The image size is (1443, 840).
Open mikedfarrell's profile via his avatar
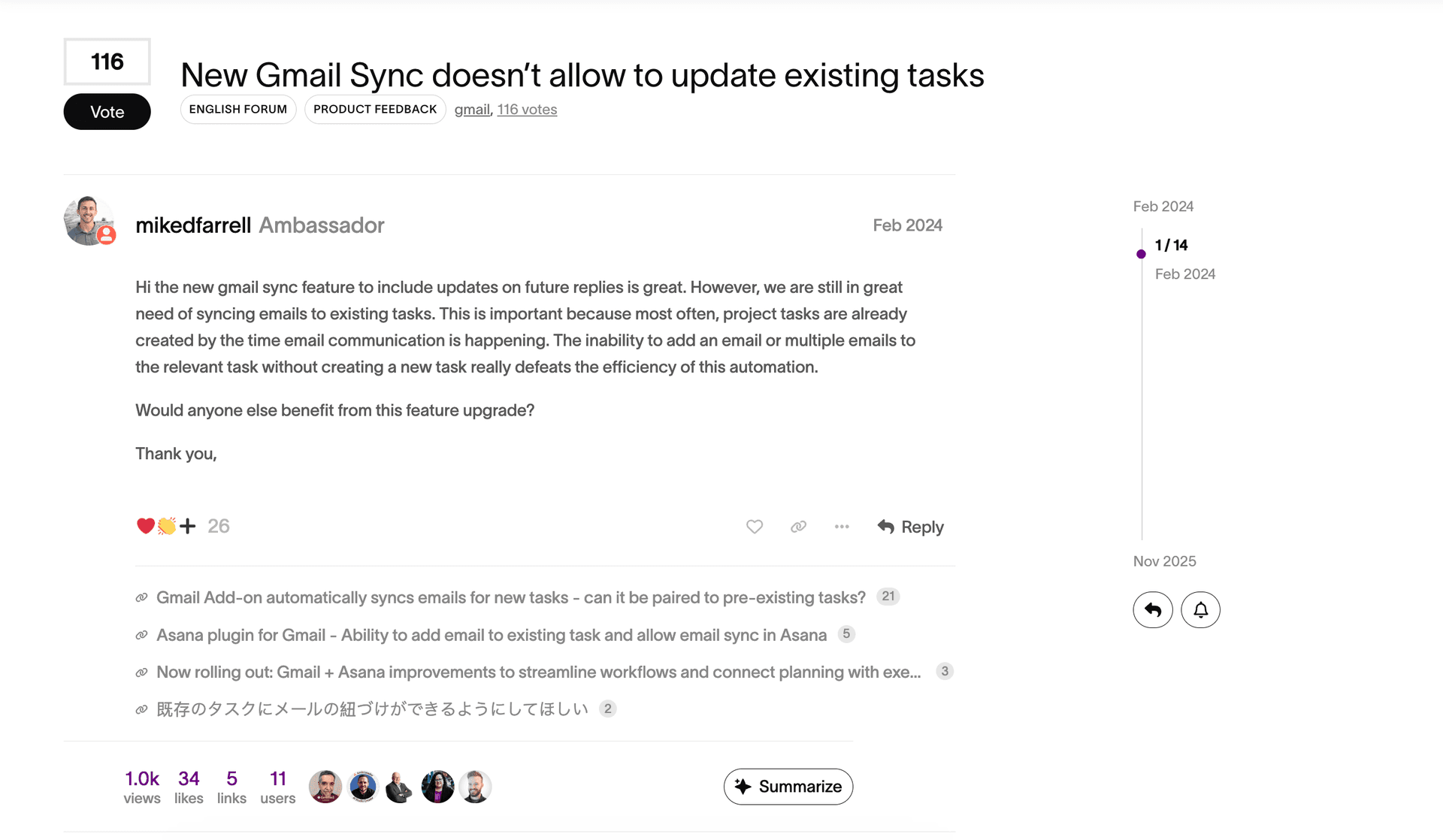(x=89, y=220)
